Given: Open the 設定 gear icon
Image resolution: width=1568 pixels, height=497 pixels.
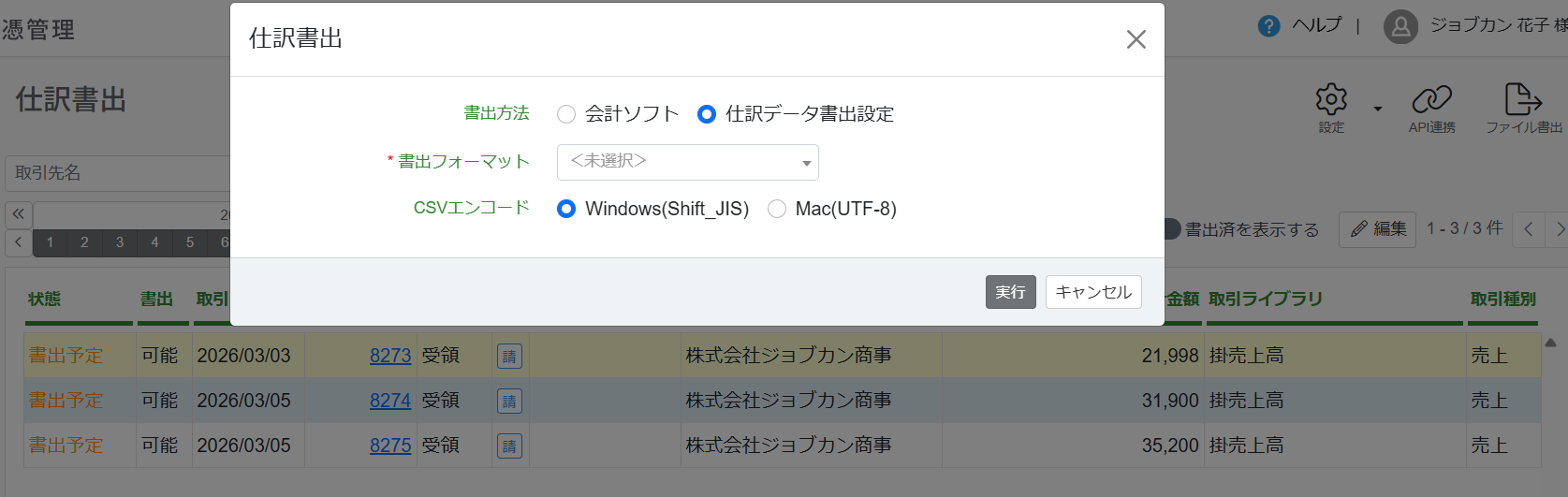Looking at the screenshot, I should (x=1331, y=100).
